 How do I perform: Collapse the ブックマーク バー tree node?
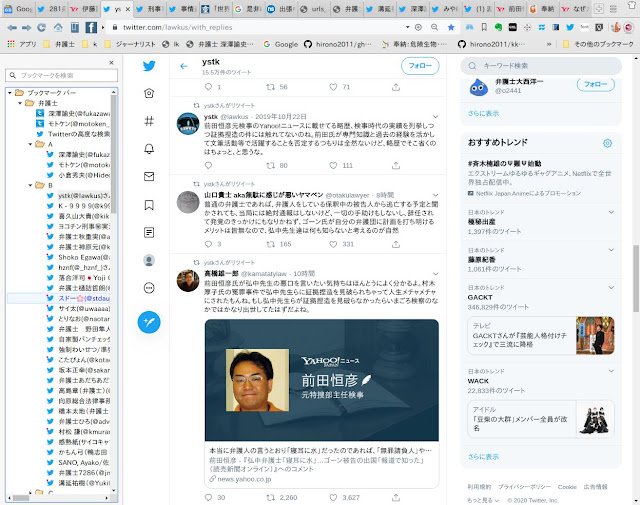coord(10,93)
